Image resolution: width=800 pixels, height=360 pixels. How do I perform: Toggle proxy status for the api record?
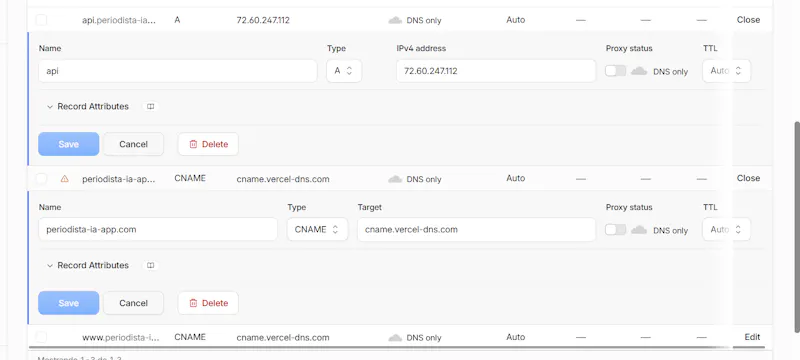click(x=615, y=71)
